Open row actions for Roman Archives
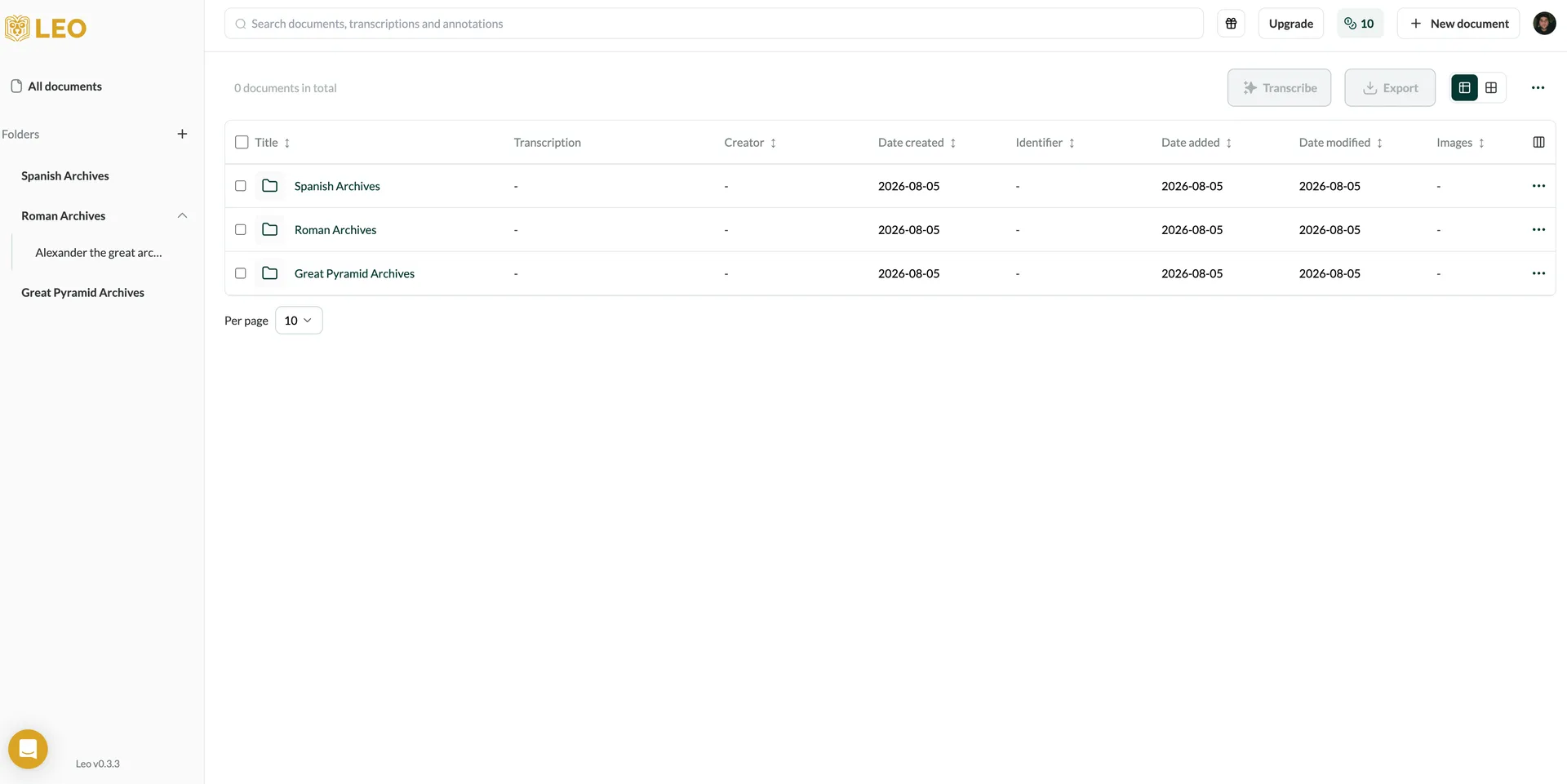This screenshot has width=1567, height=784. (x=1538, y=230)
